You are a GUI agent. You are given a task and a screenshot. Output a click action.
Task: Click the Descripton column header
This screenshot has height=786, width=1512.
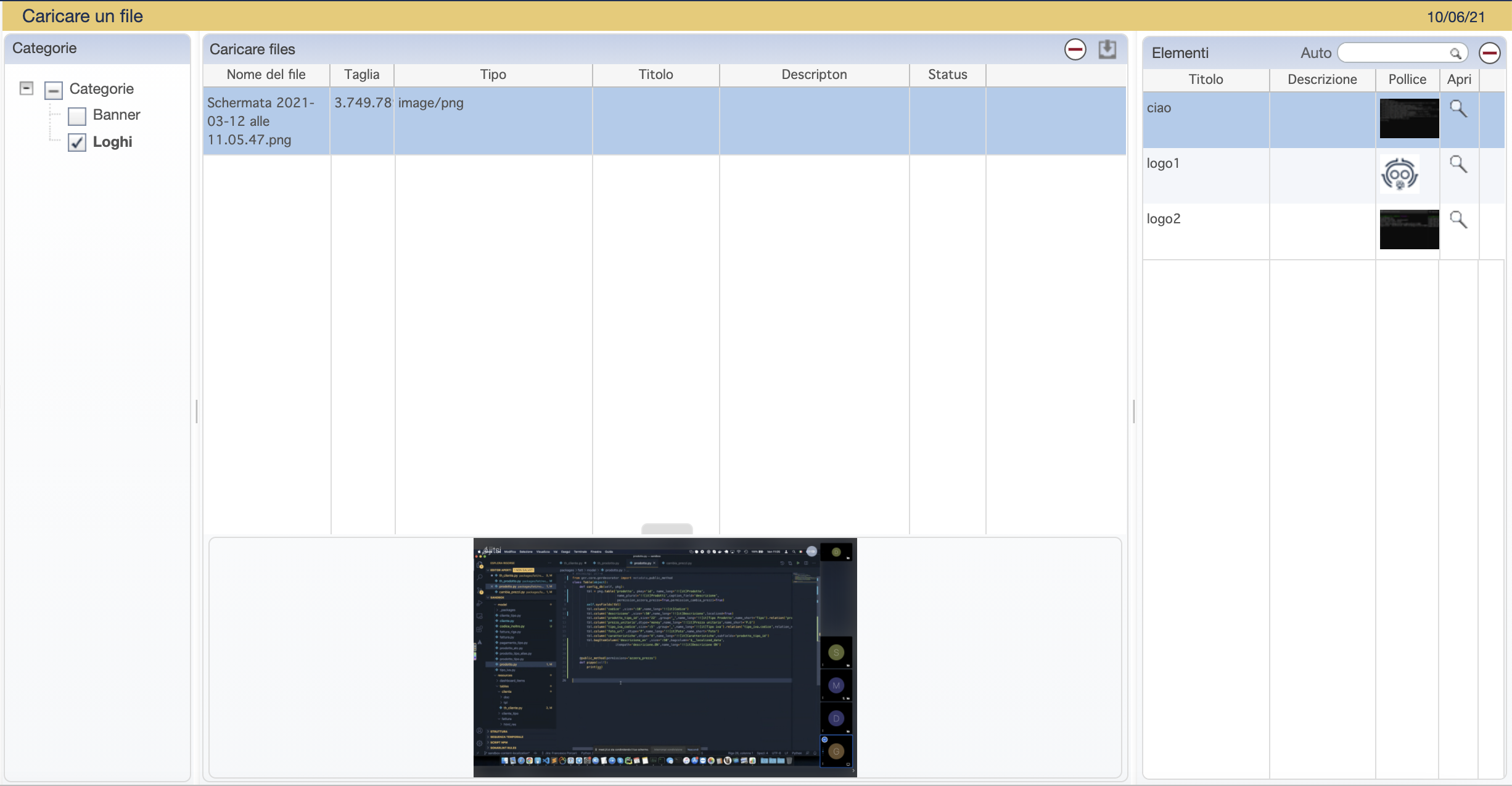point(815,75)
